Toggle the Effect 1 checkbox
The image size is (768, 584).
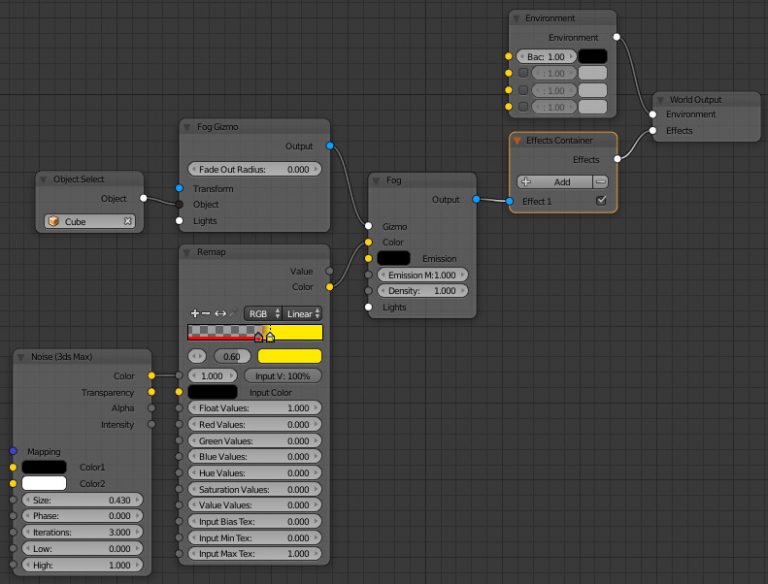pyautogui.click(x=601, y=200)
